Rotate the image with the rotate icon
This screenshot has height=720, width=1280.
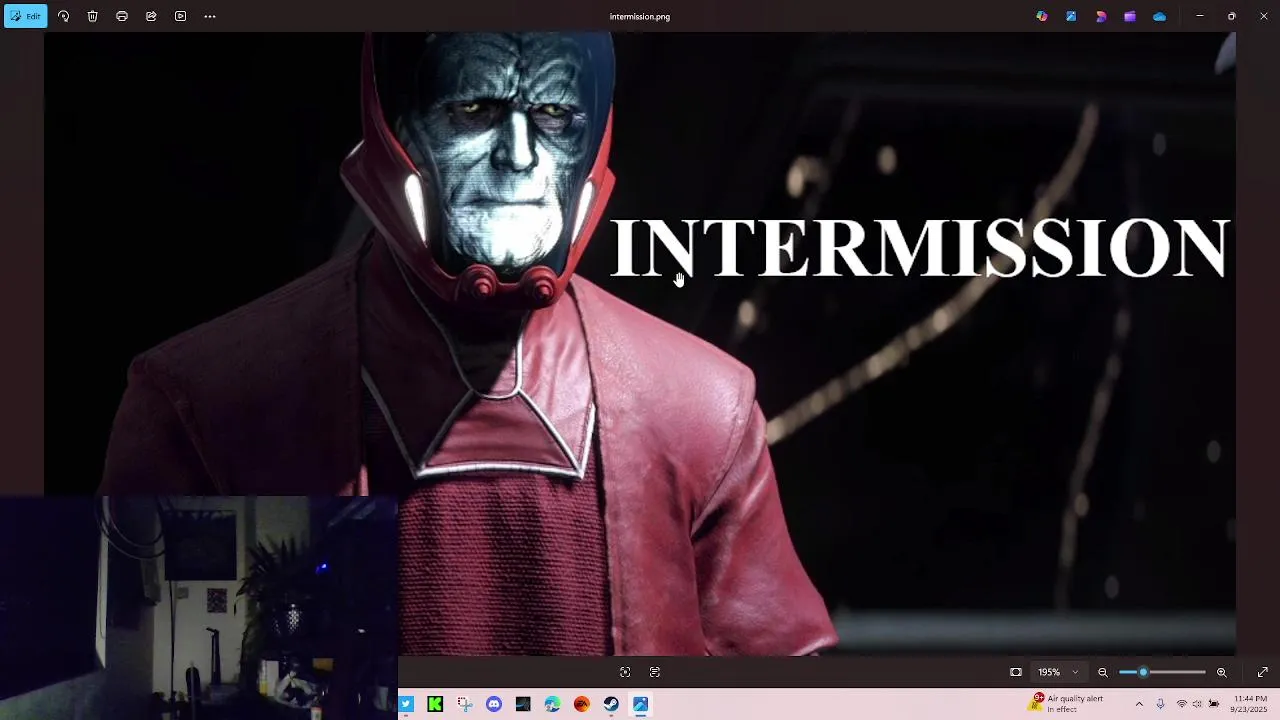(x=63, y=16)
